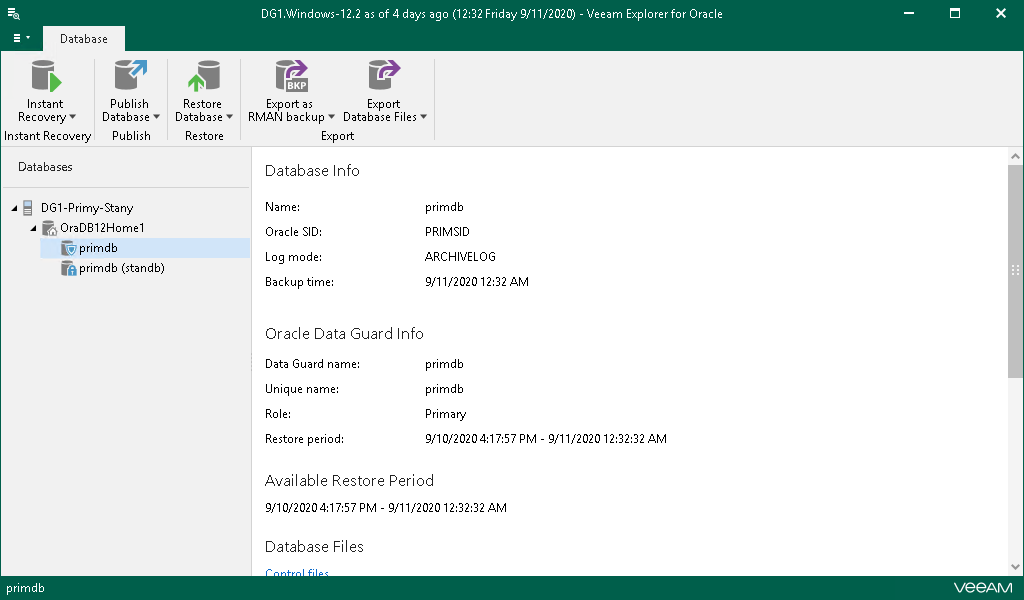1024x600 pixels.
Task: Click the Export as RMAN backup icon
Action: click(x=291, y=77)
